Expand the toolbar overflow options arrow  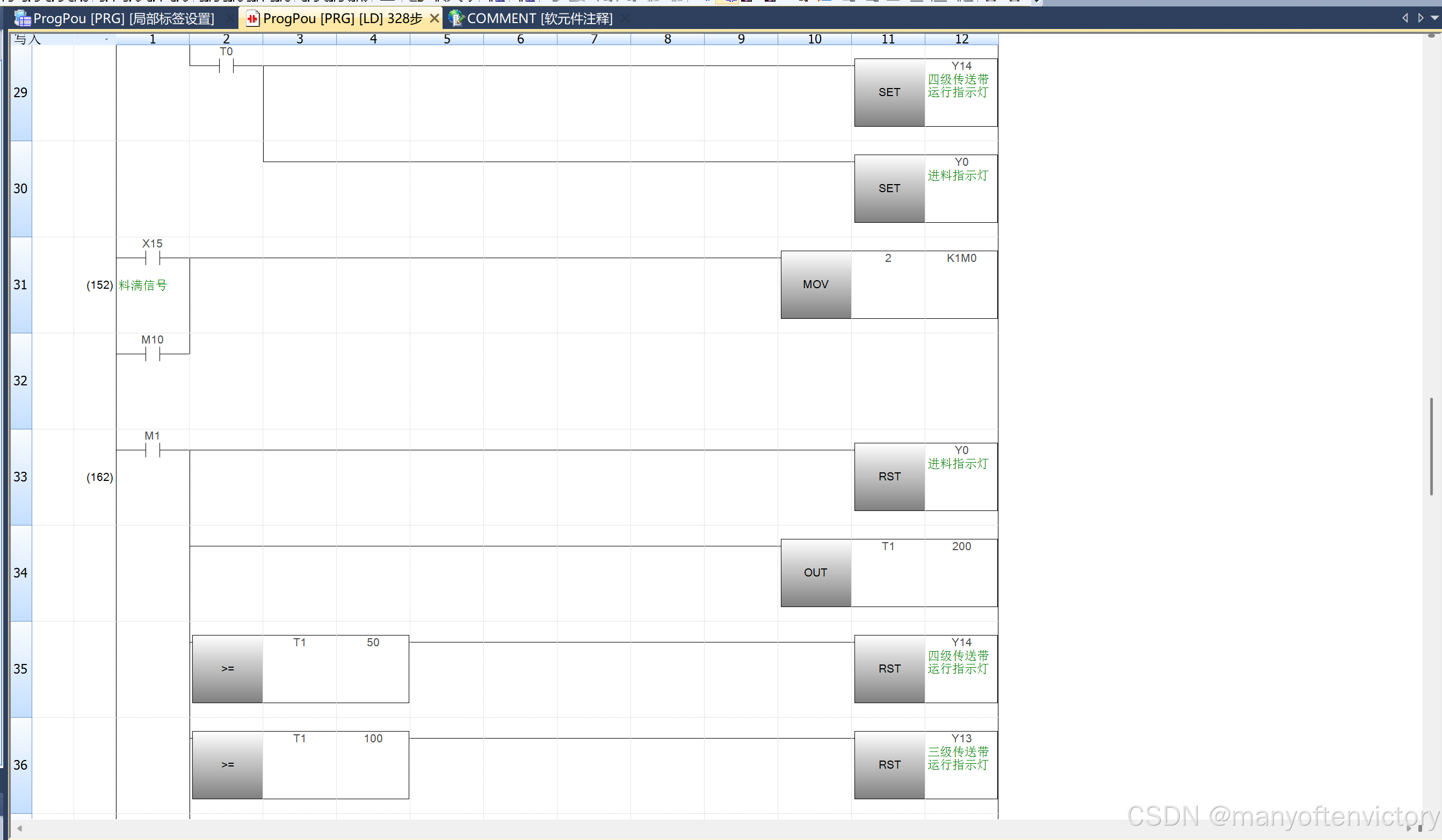(x=1037, y=2)
